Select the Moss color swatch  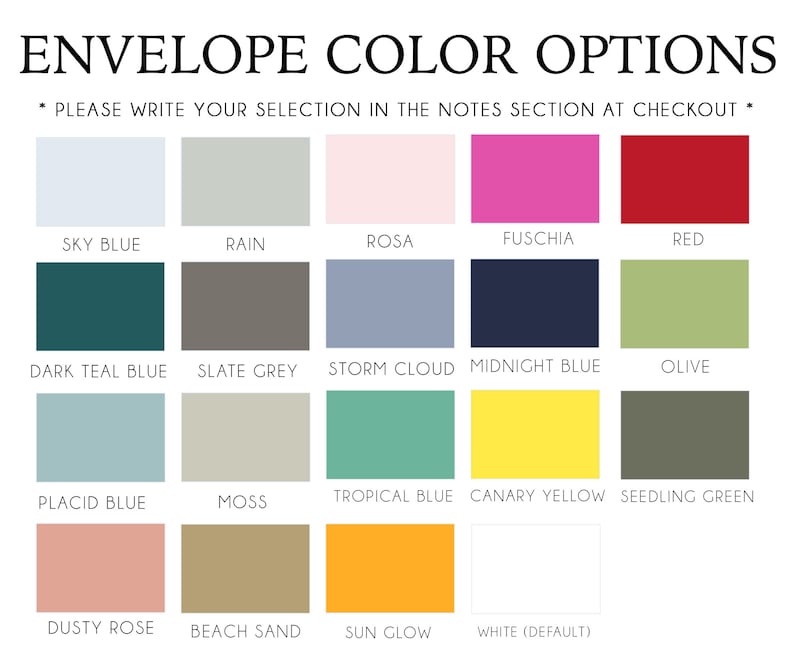click(246, 437)
